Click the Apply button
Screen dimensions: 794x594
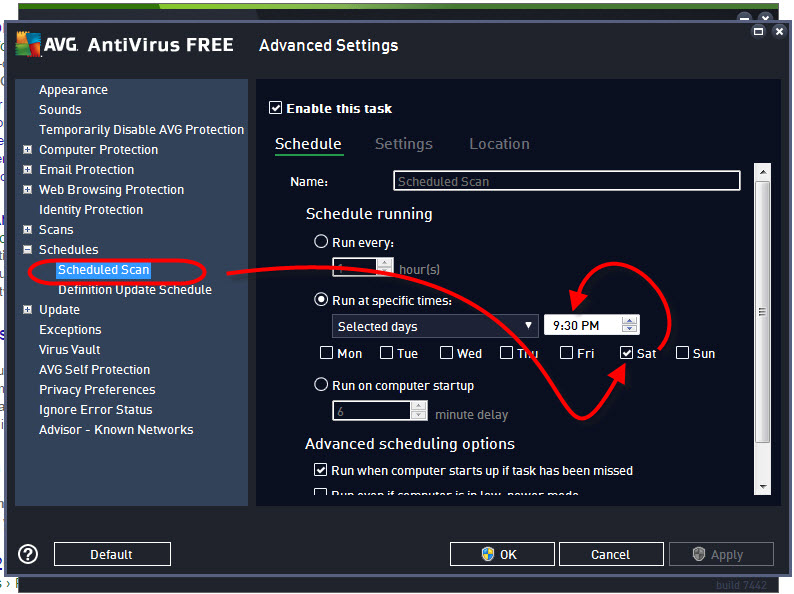[722, 554]
